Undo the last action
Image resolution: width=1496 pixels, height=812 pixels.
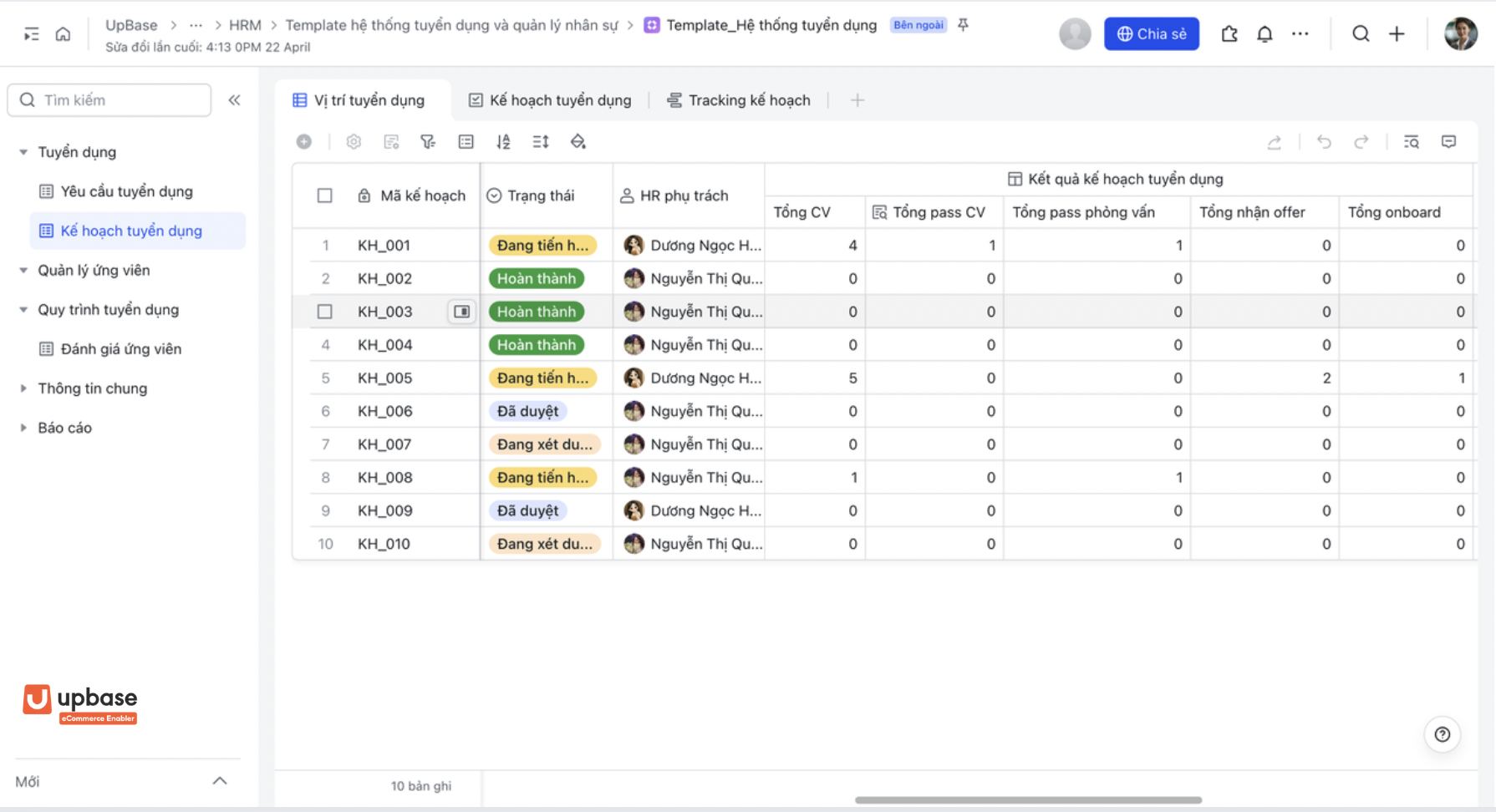(x=1324, y=142)
